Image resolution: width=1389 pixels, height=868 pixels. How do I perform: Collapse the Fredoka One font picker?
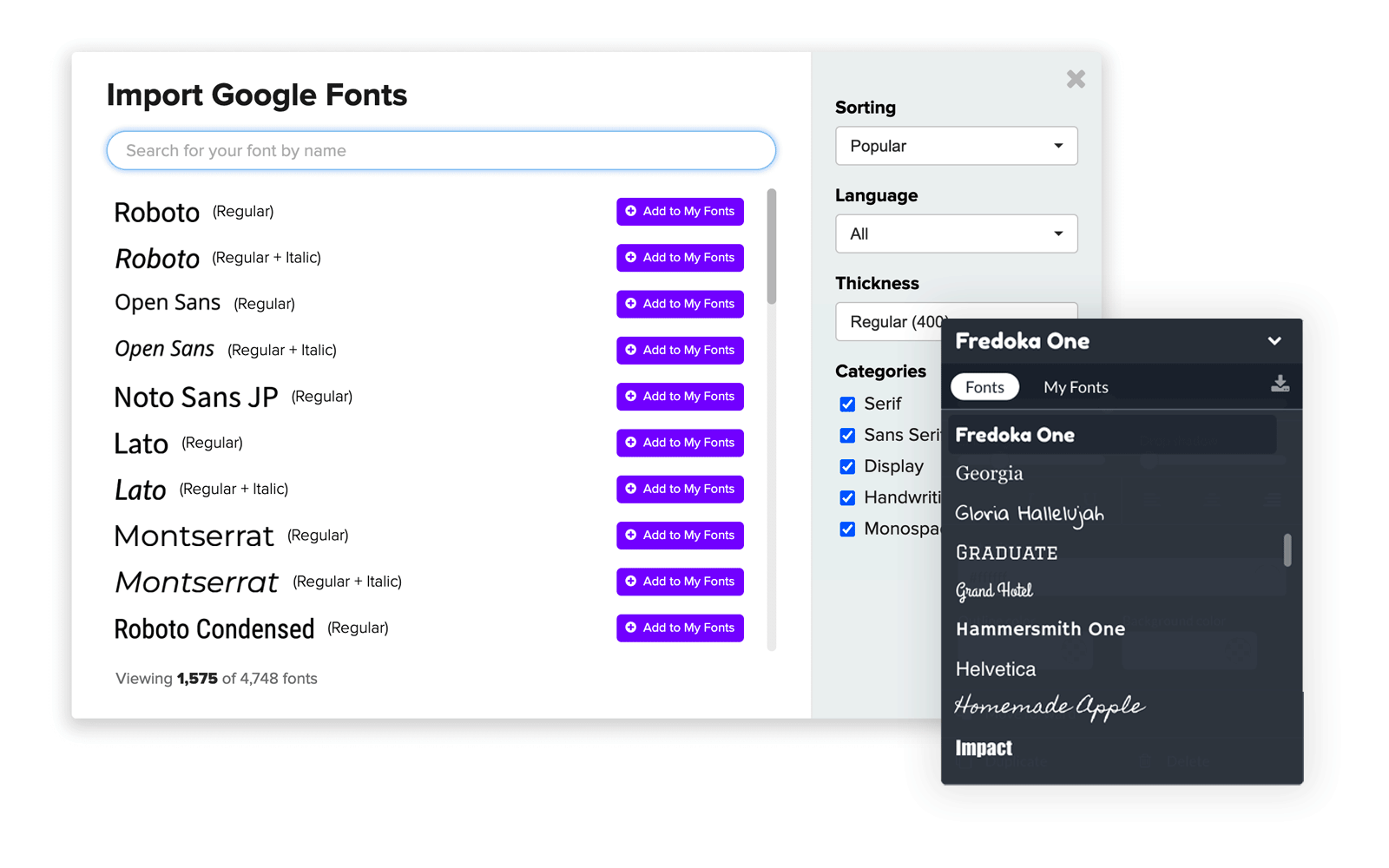point(1274,341)
